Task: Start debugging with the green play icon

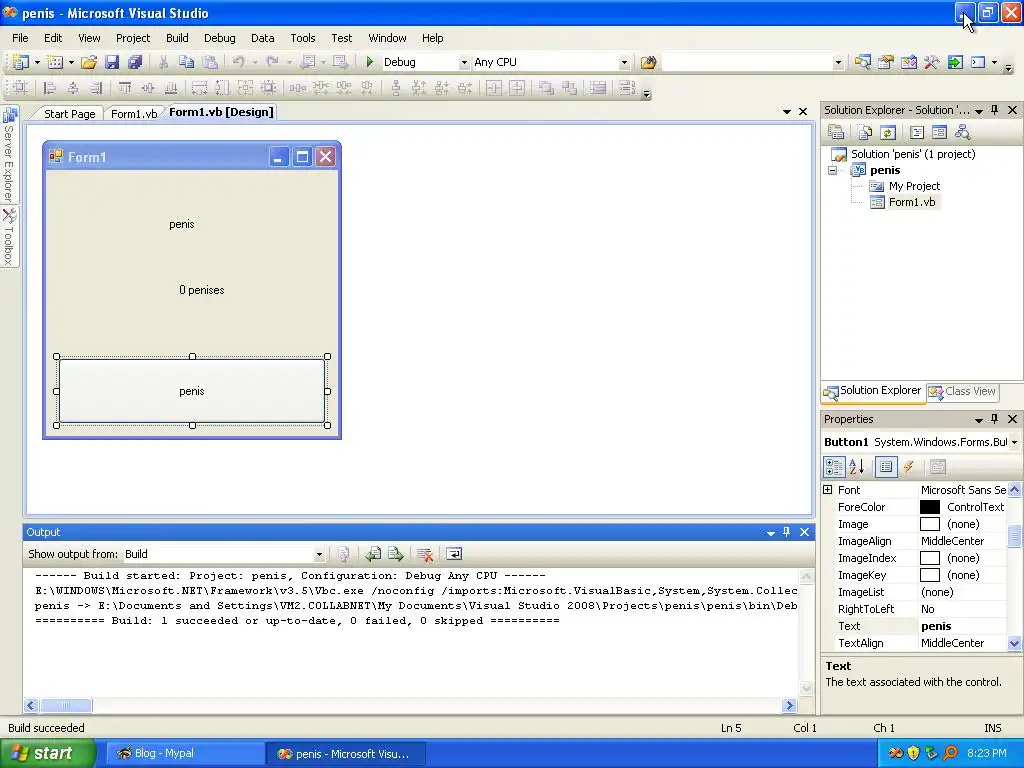Action: [x=370, y=62]
